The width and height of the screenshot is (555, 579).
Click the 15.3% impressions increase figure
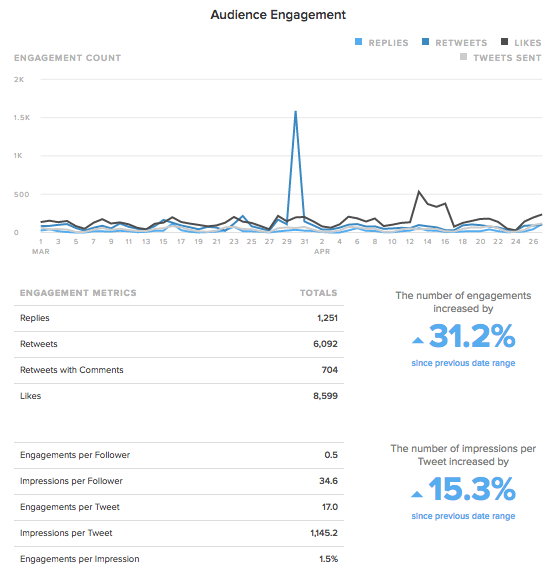(472, 489)
